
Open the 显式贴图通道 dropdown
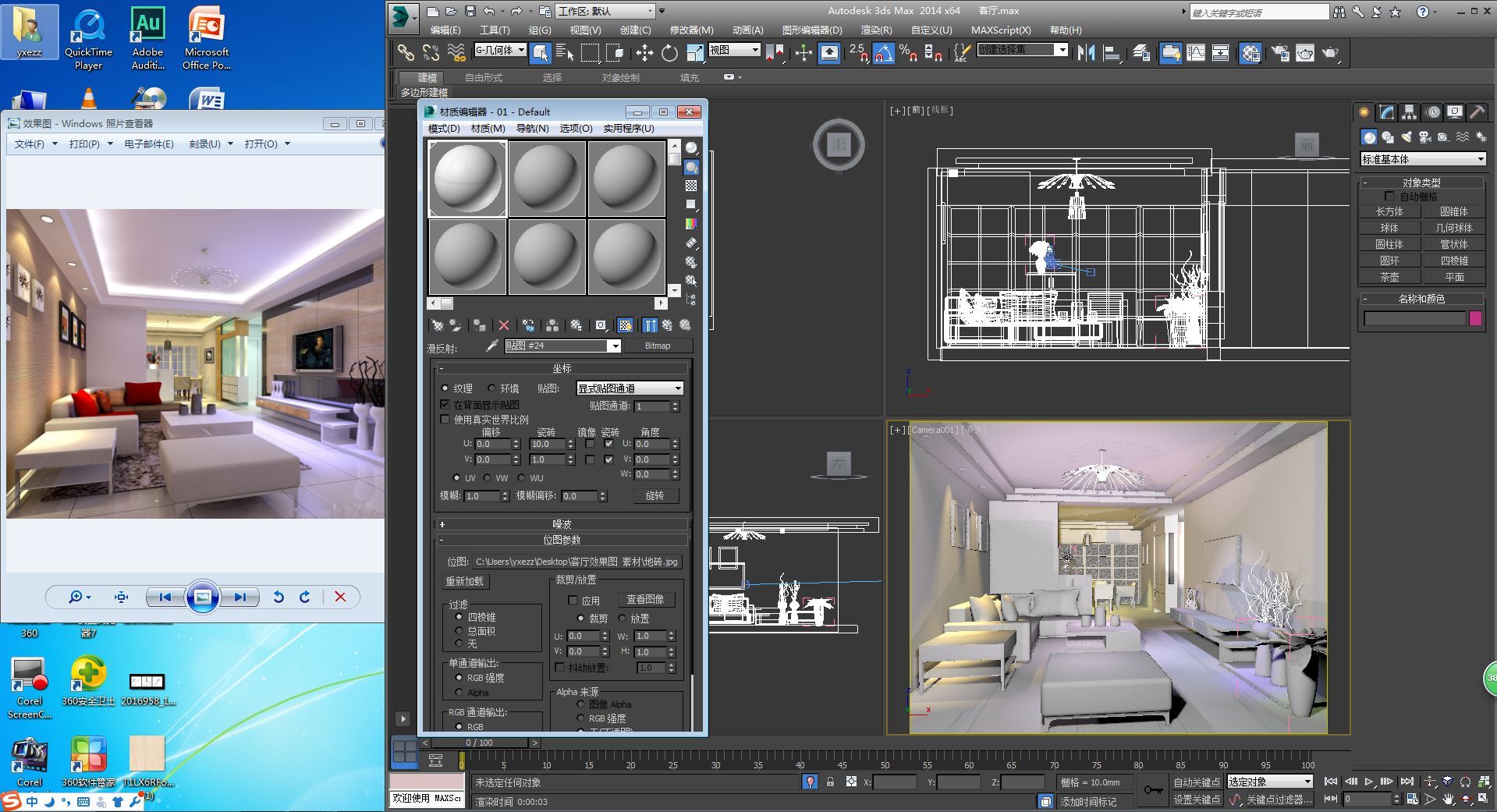tap(630, 388)
